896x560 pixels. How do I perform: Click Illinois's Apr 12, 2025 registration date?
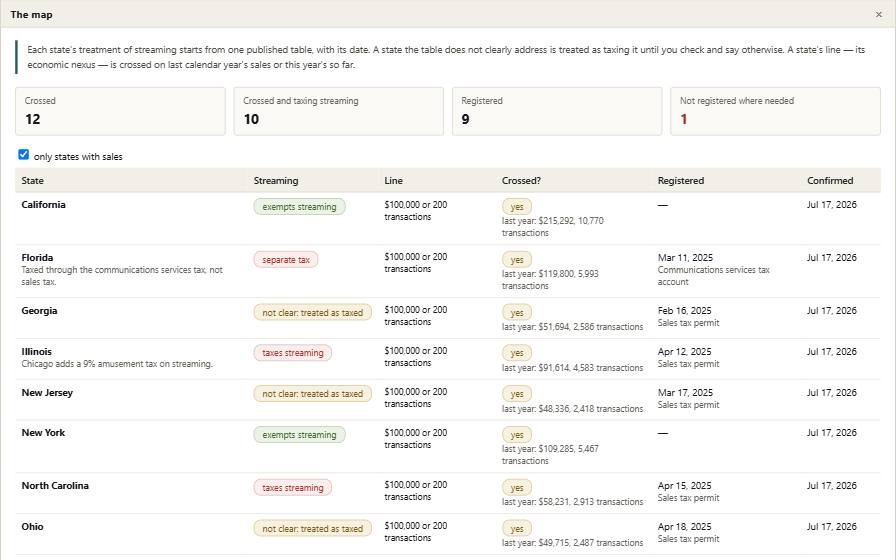(685, 351)
